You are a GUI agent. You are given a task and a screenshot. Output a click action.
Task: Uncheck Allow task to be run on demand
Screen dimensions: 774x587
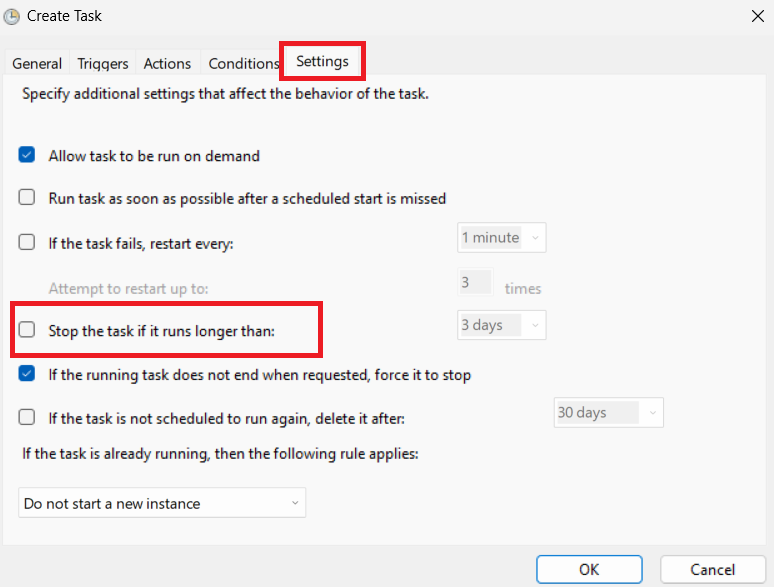coord(28,156)
